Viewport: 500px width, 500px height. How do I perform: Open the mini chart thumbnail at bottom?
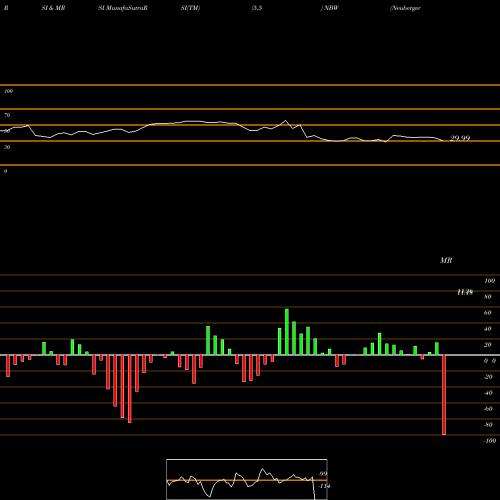[x=247, y=479]
